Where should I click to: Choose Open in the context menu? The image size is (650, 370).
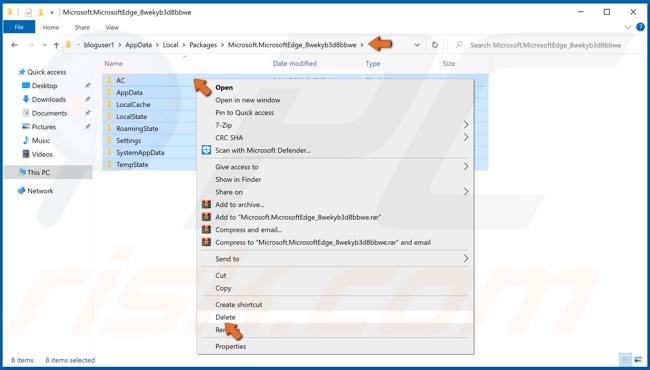tap(335, 87)
